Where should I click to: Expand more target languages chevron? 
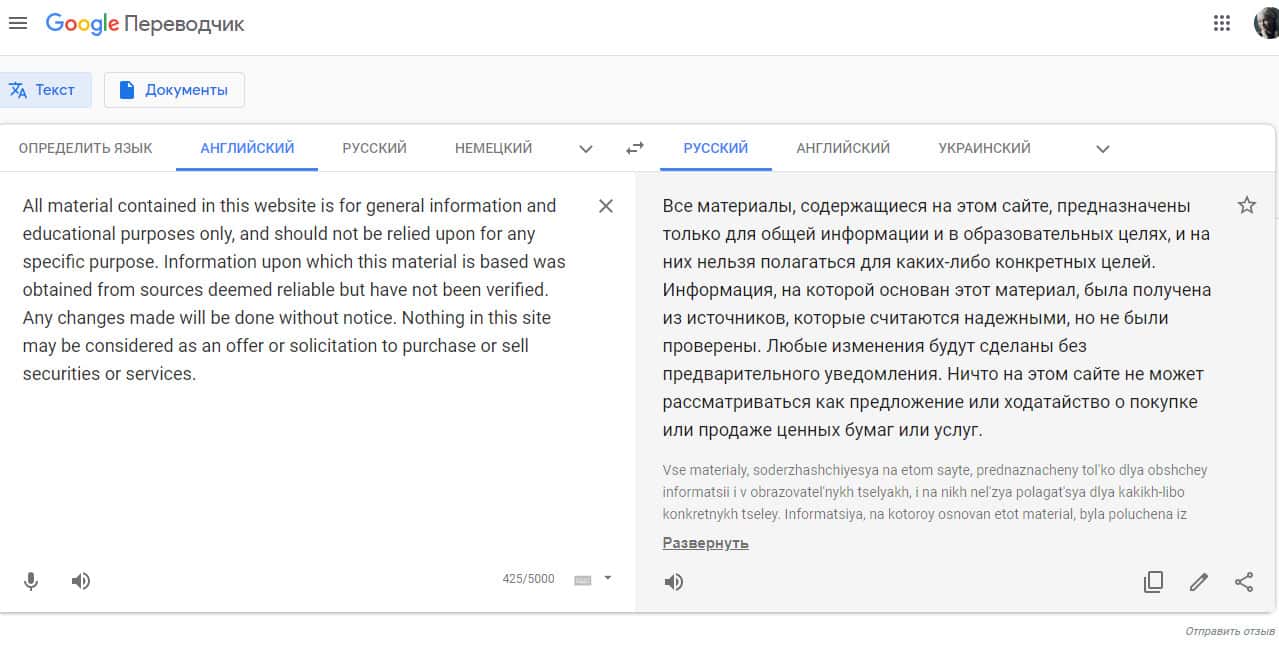pyautogui.click(x=1102, y=149)
